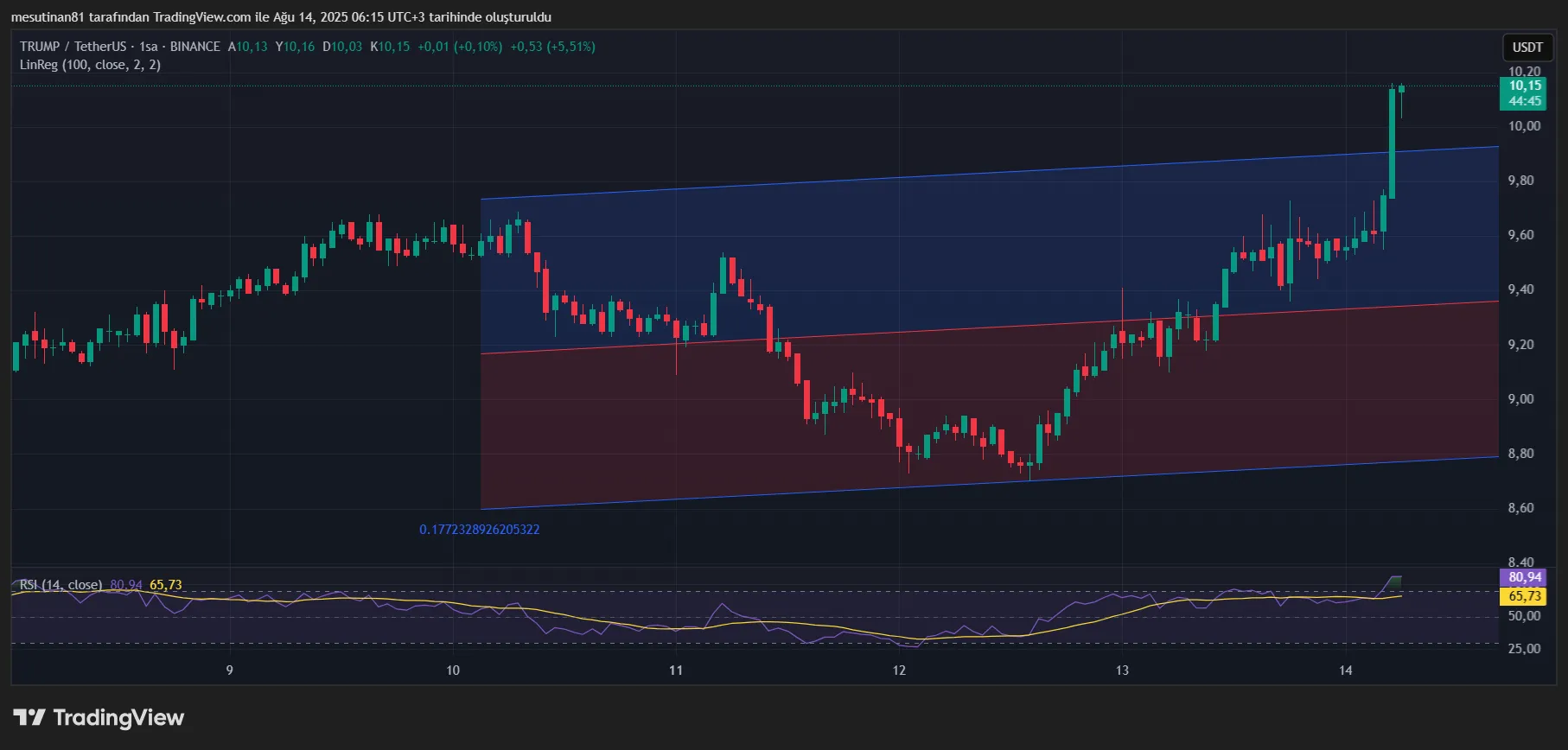
Task: Click the low price value D10,03
Action: click(x=343, y=47)
